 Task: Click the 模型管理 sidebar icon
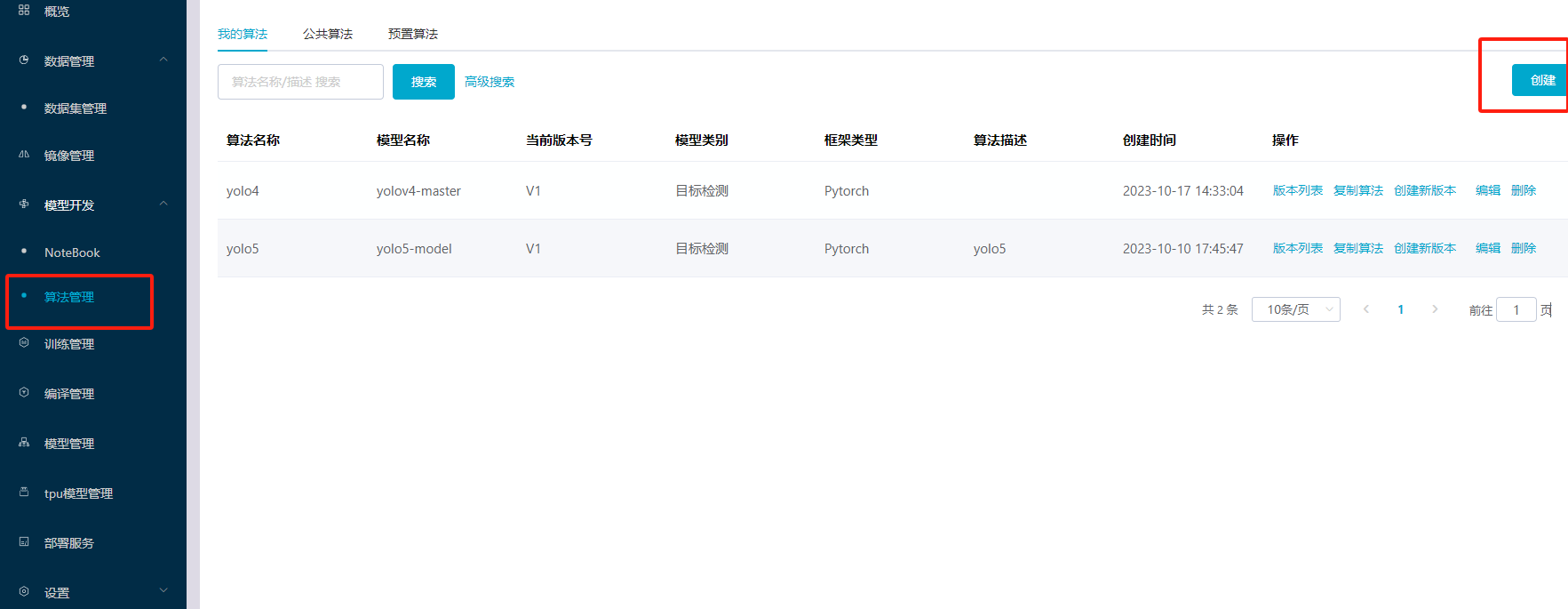click(x=24, y=443)
